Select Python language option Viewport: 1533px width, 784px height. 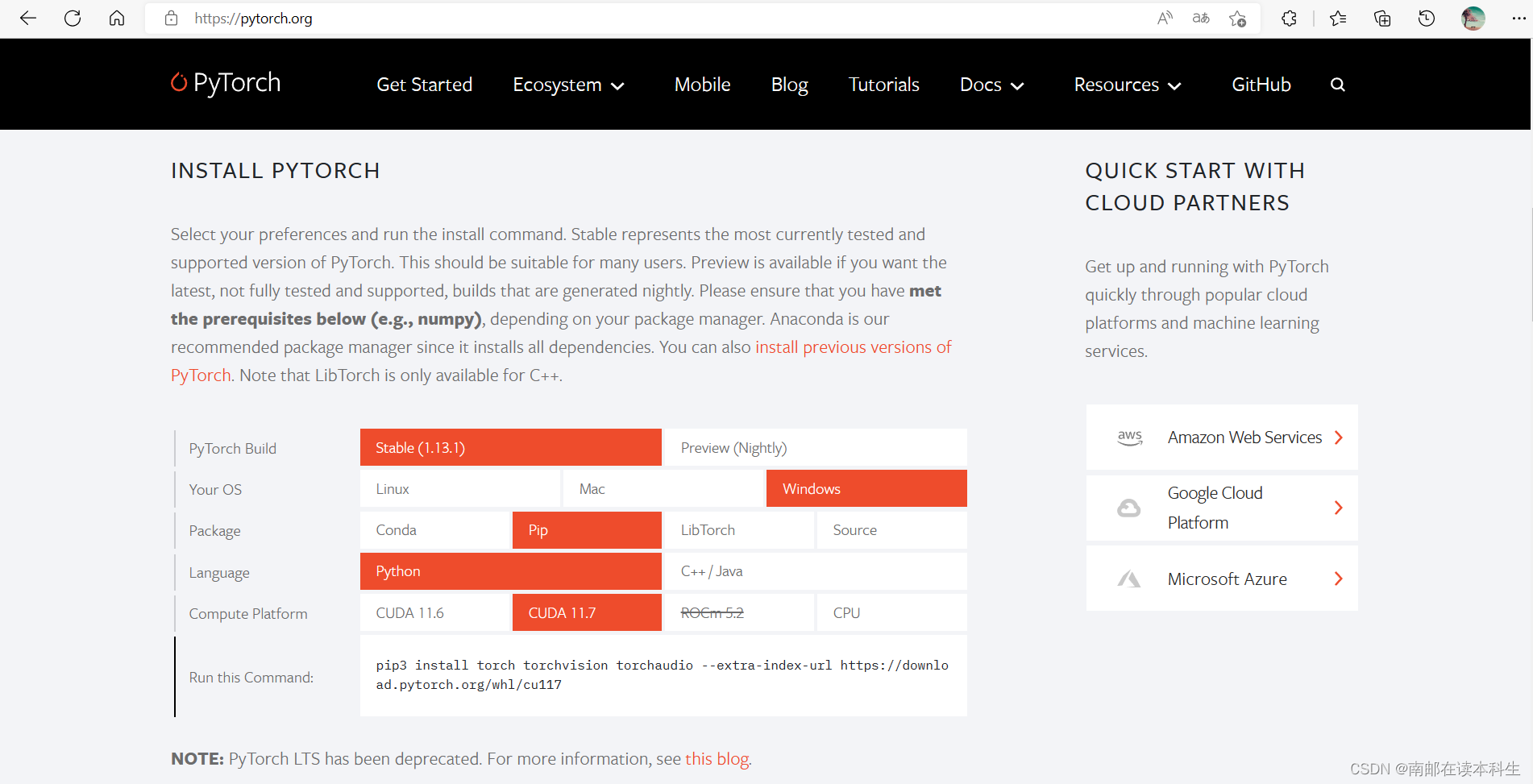pyautogui.click(x=511, y=570)
